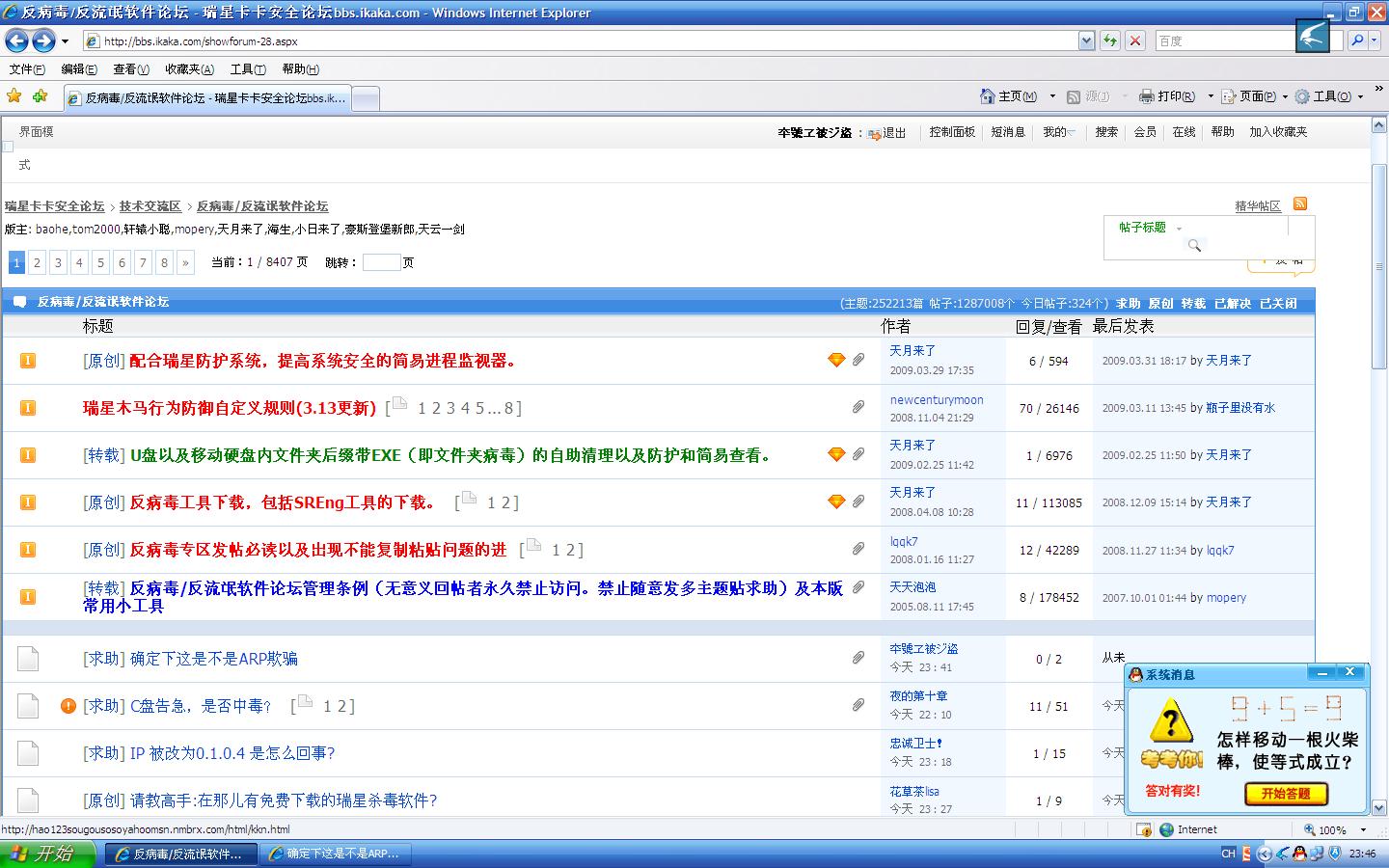Click the QQ penguin tray icon
The height and width of the screenshot is (868, 1389).
pos(1299,854)
